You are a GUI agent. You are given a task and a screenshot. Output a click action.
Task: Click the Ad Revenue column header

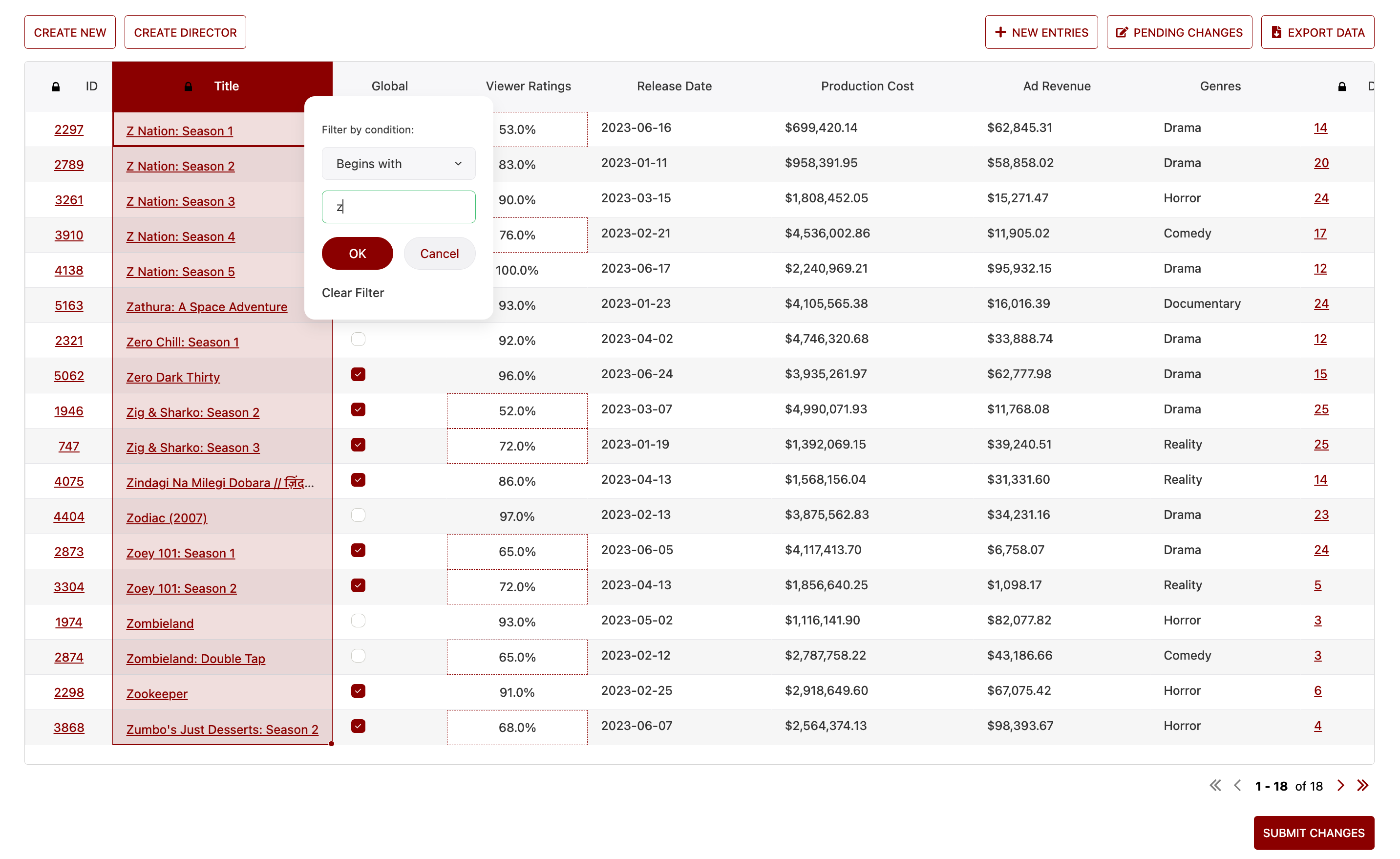coord(1057,86)
